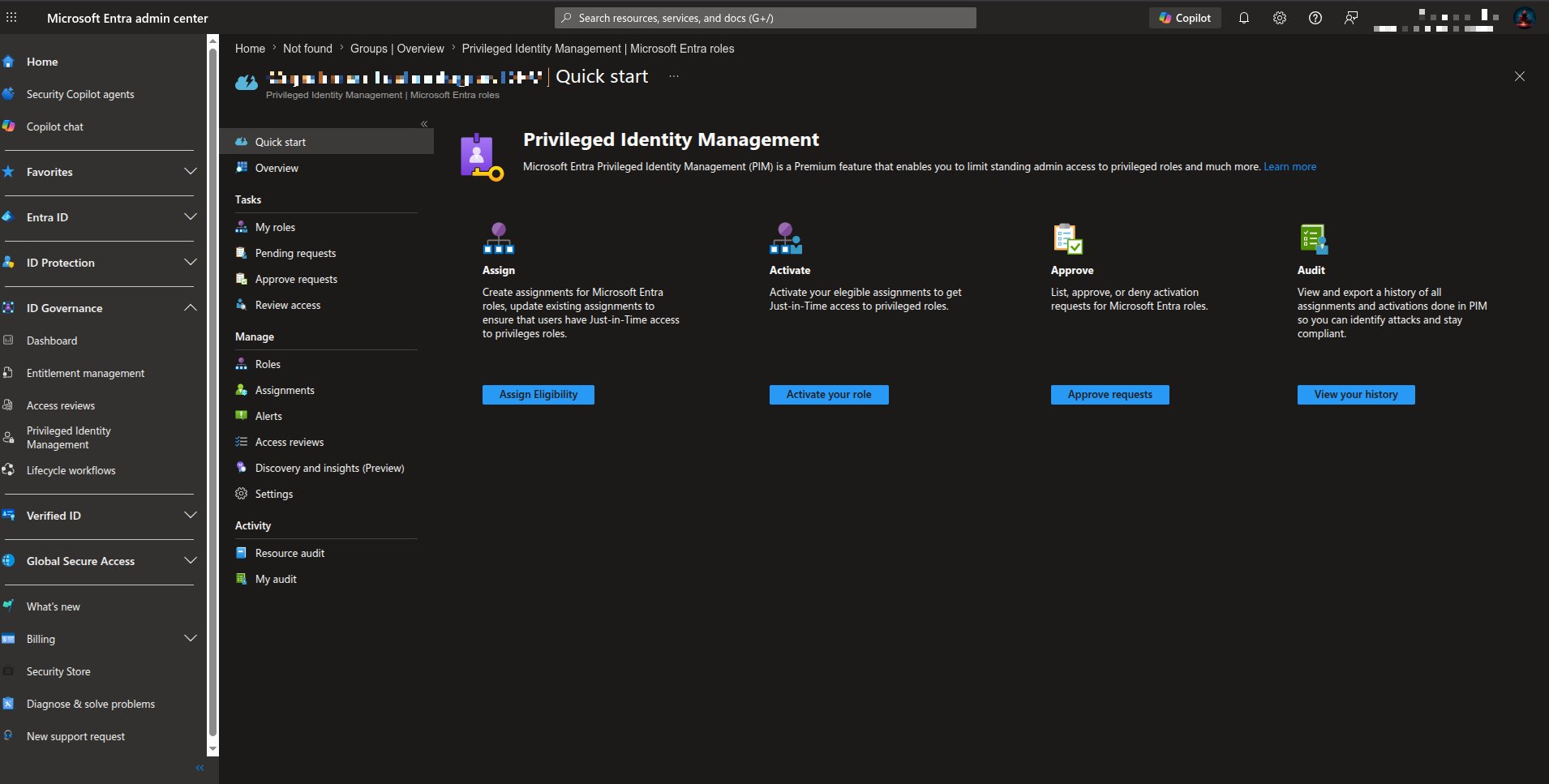The width and height of the screenshot is (1549, 784).
Task: Click the Approve requests blue button
Action: point(1110,395)
